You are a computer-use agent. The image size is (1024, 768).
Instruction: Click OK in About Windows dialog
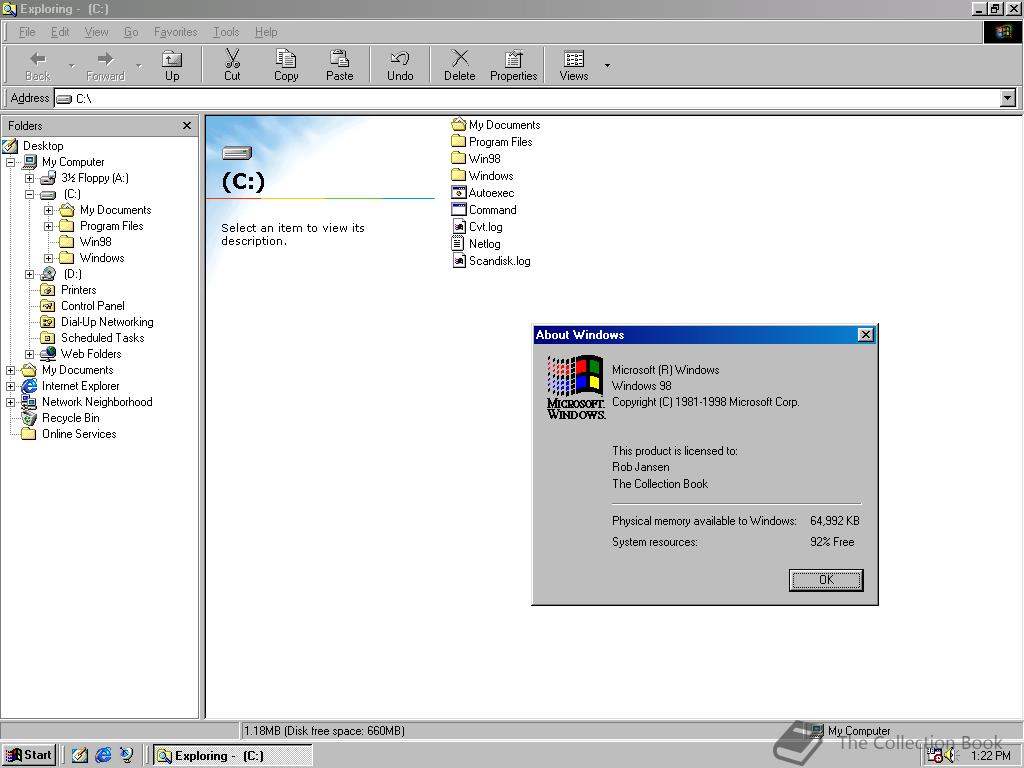click(x=826, y=580)
